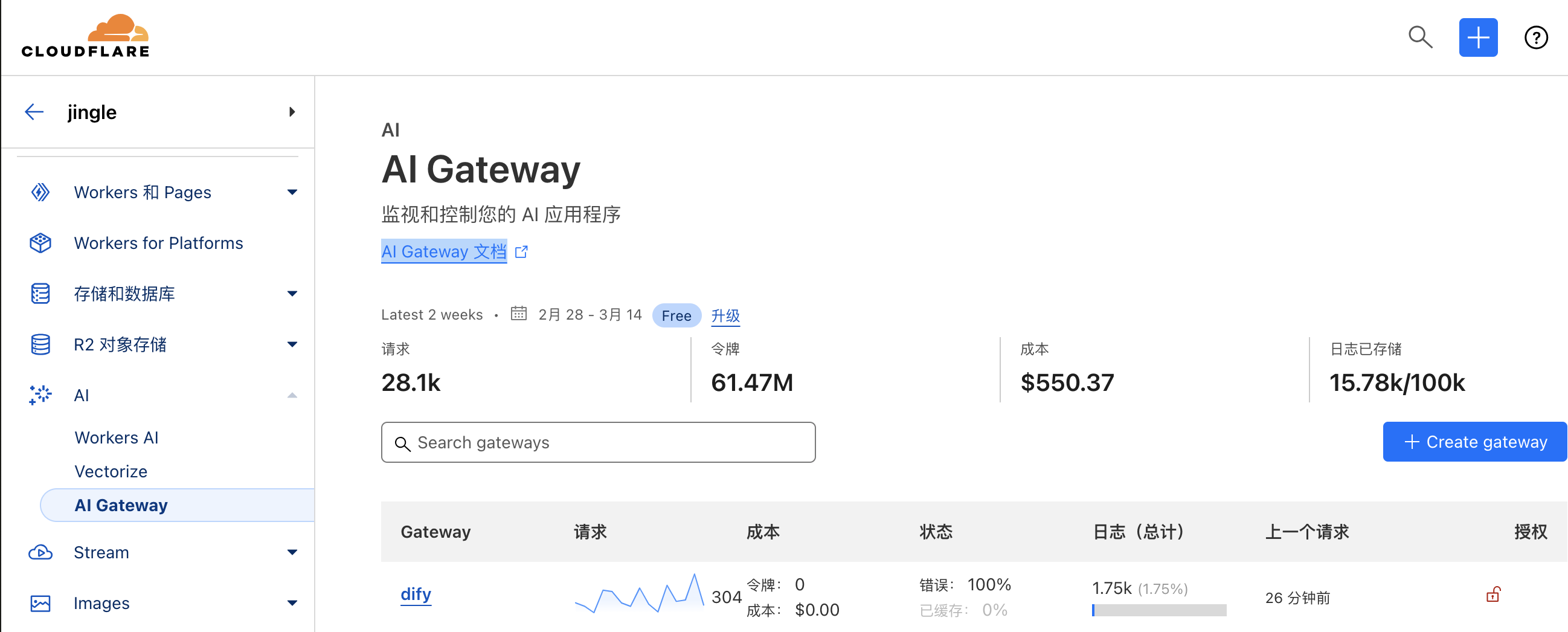1568x632 pixels.
Task: Click the Images picture icon
Action: 40,604
